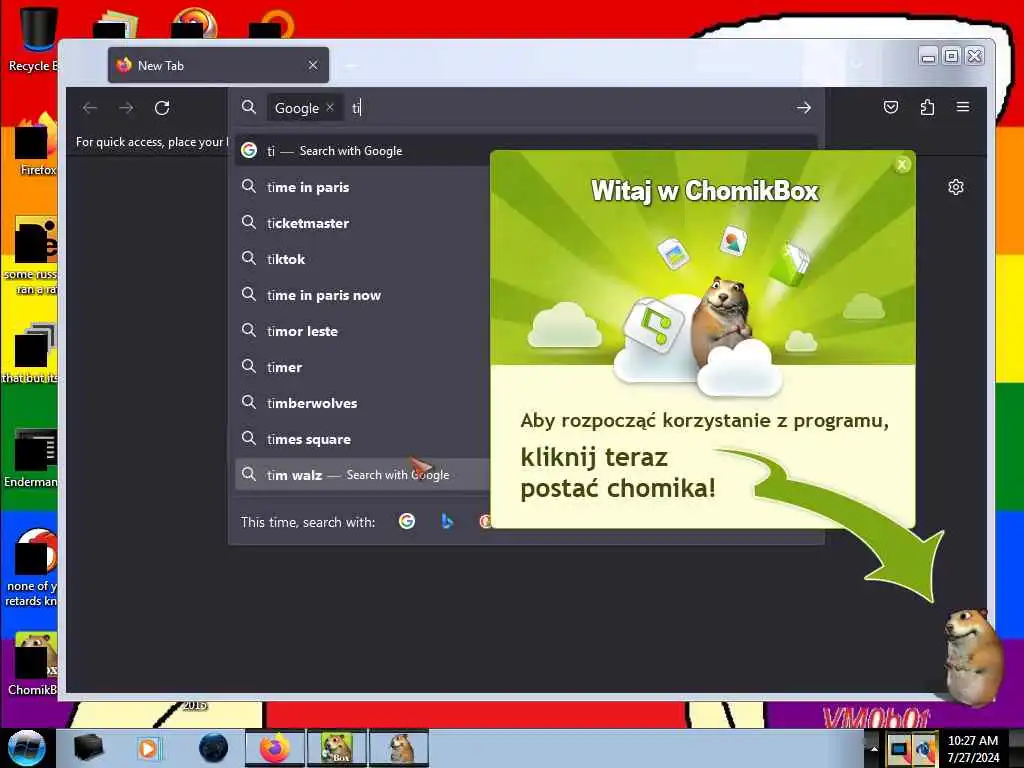
Task: Open ChomikBox taskbar button
Action: coord(337,748)
